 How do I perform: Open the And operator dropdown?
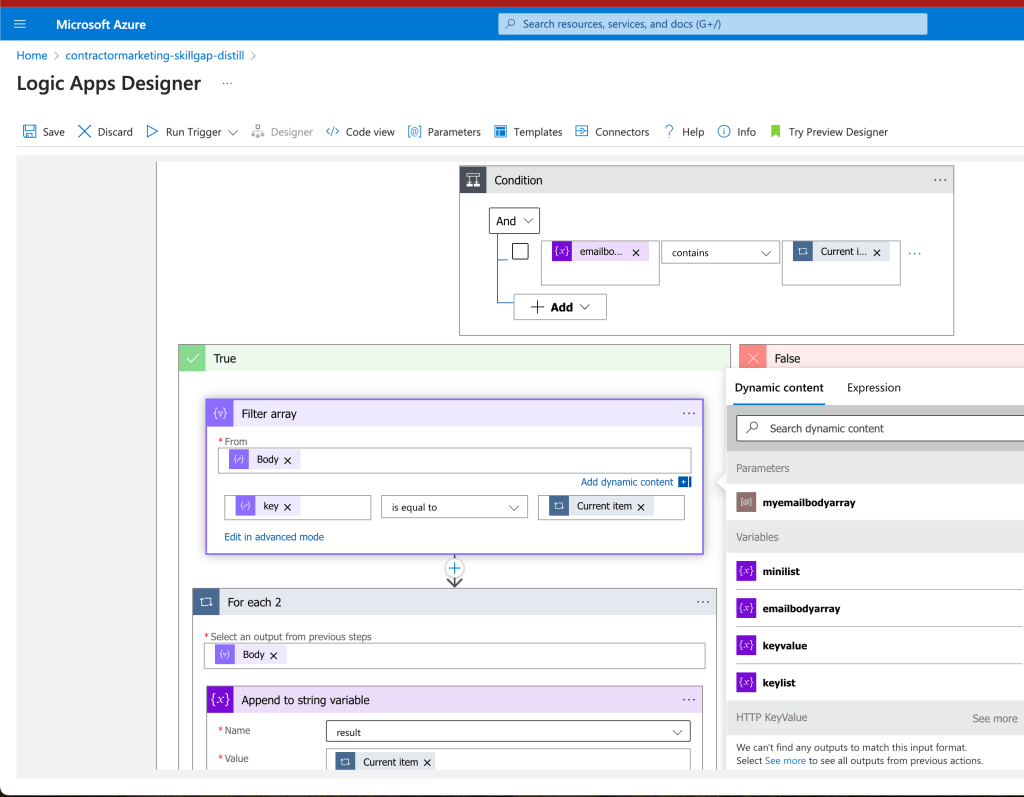[514, 221]
